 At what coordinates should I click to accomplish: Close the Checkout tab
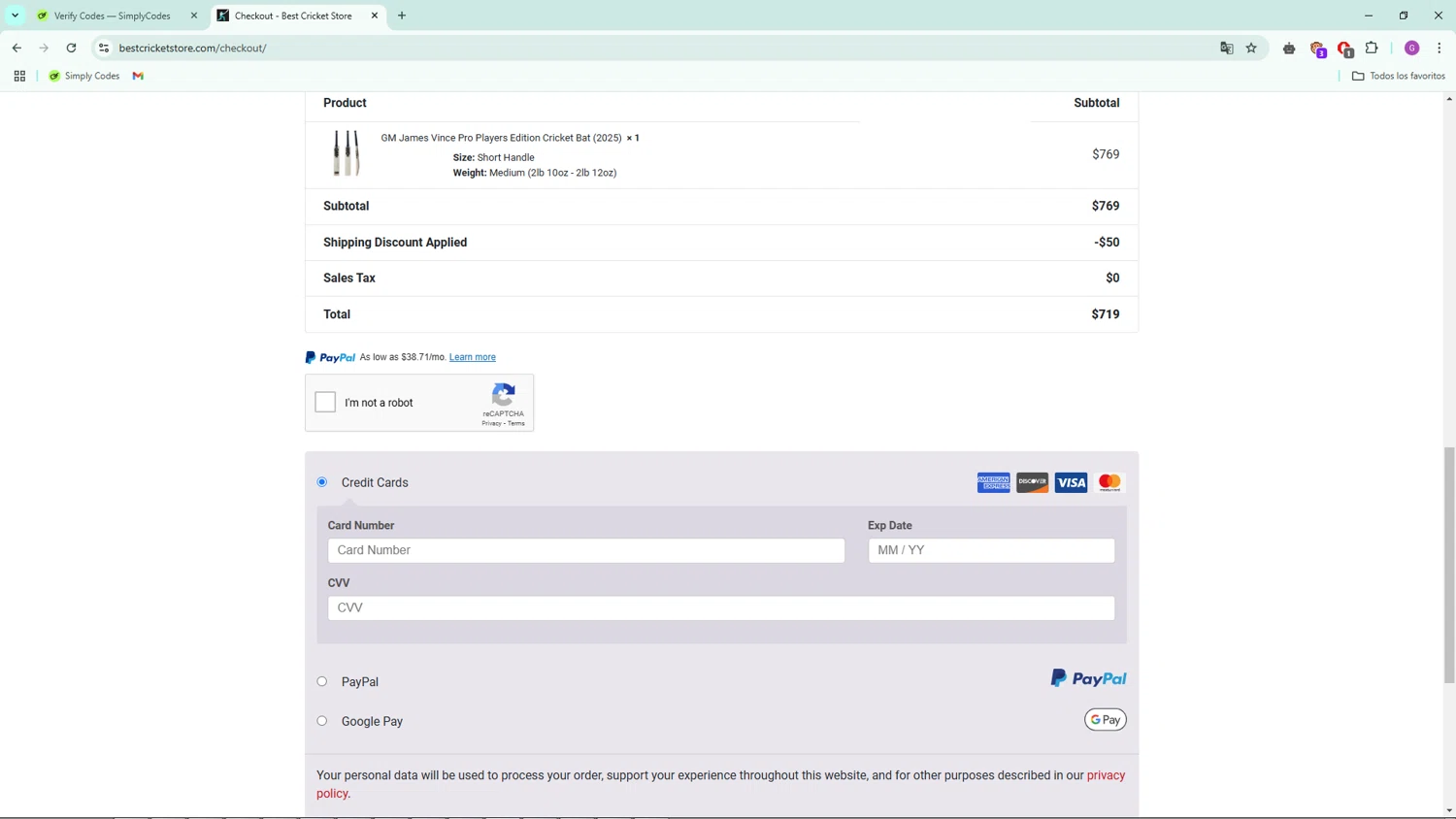(x=375, y=16)
